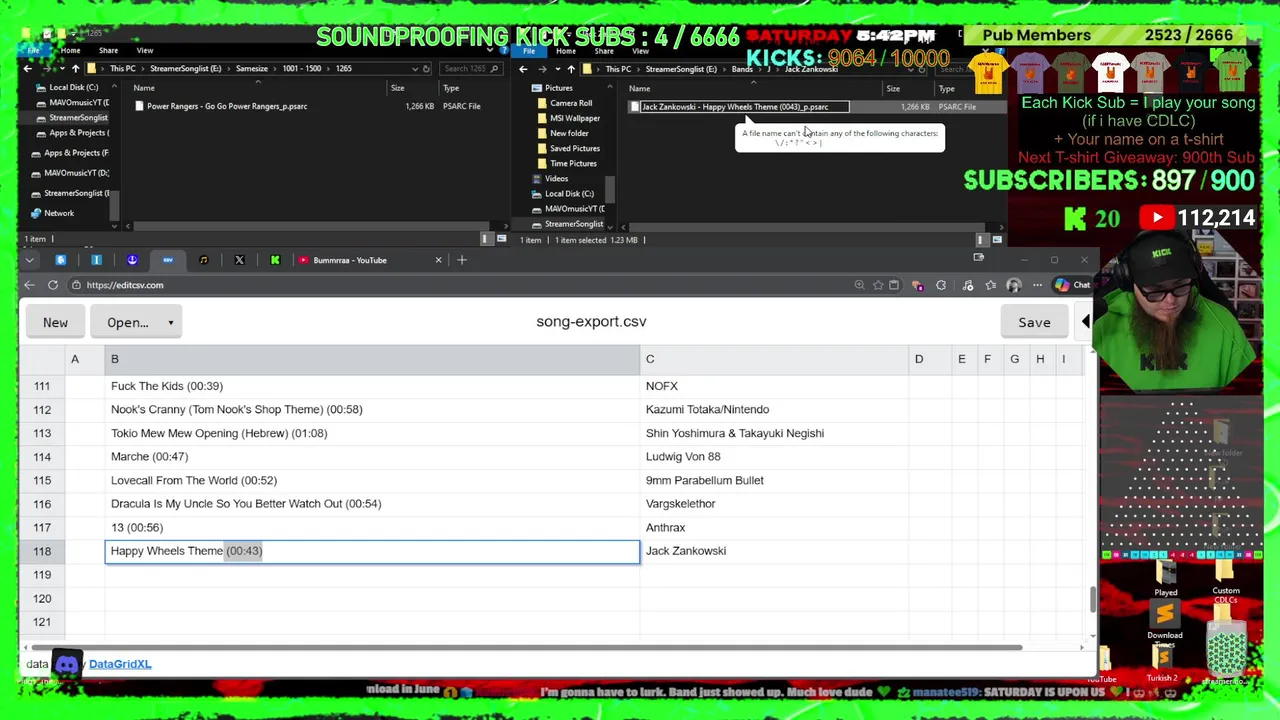
Task: Open the dropdown arrow beside Open...
Action: 171,322
